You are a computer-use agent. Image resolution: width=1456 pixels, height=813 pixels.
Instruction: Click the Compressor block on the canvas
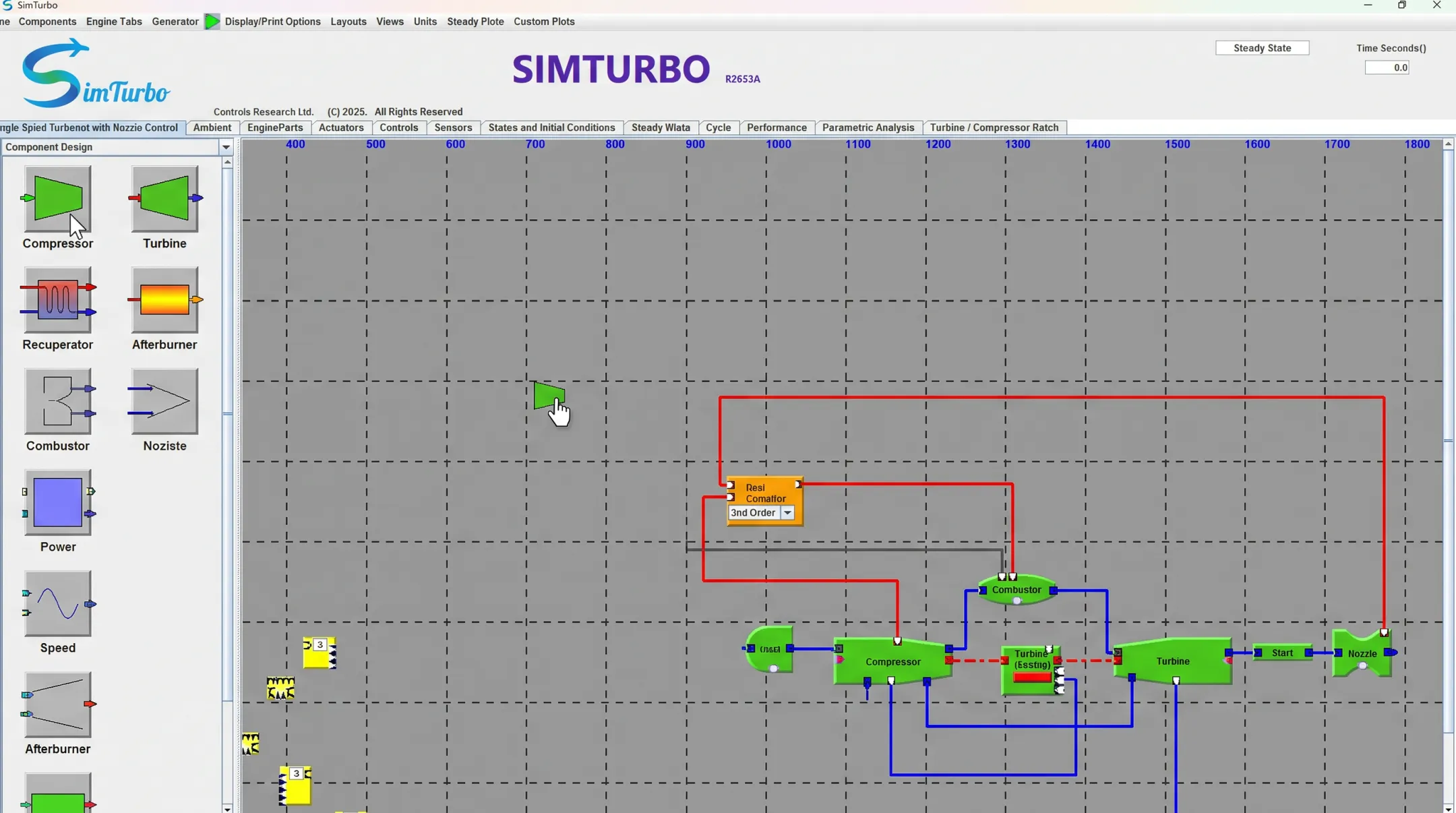pos(893,661)
